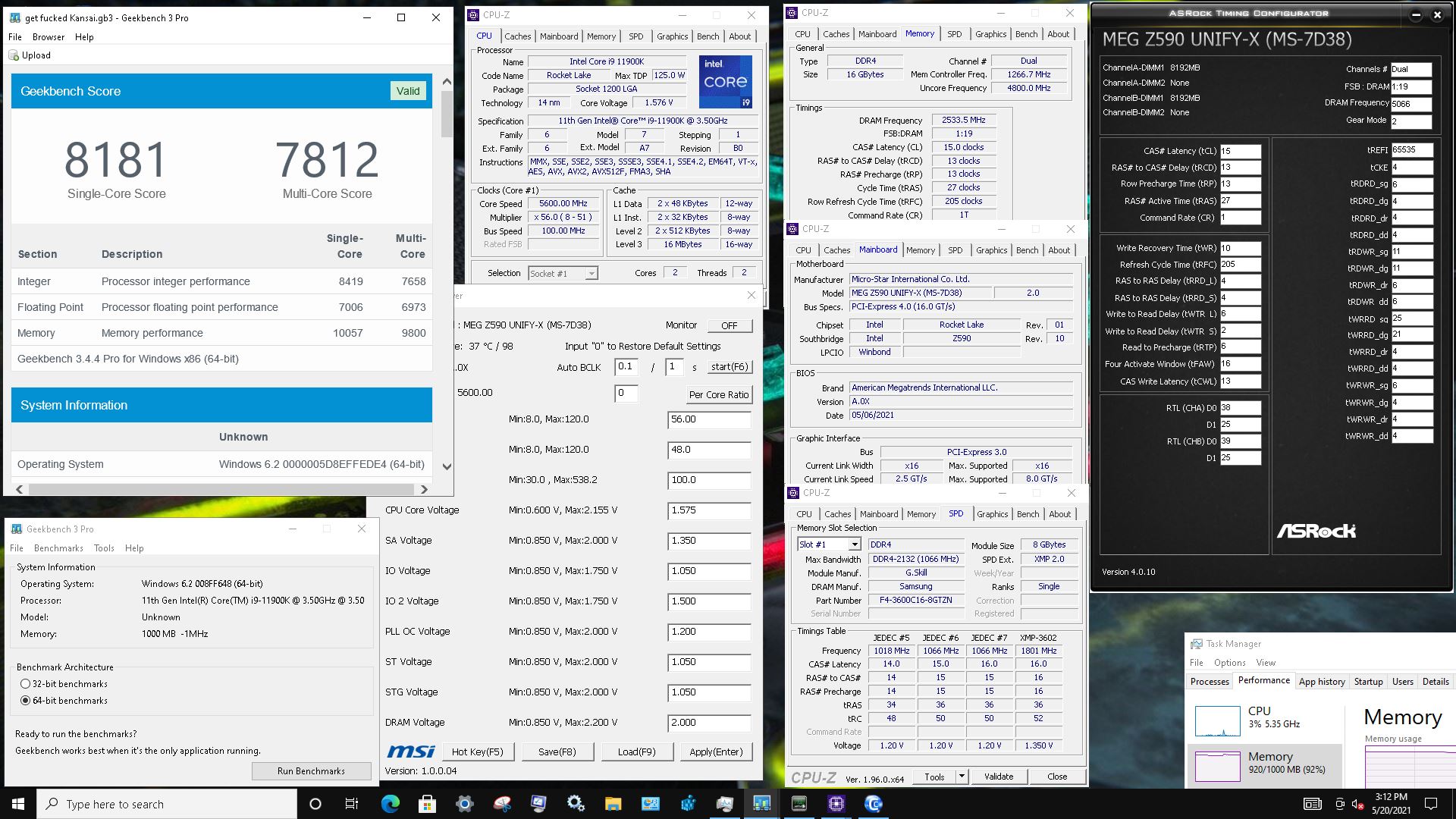Click the double-gear taskbar icon
This screenshot has width=1456, height=819.
[x=576, y=804]
